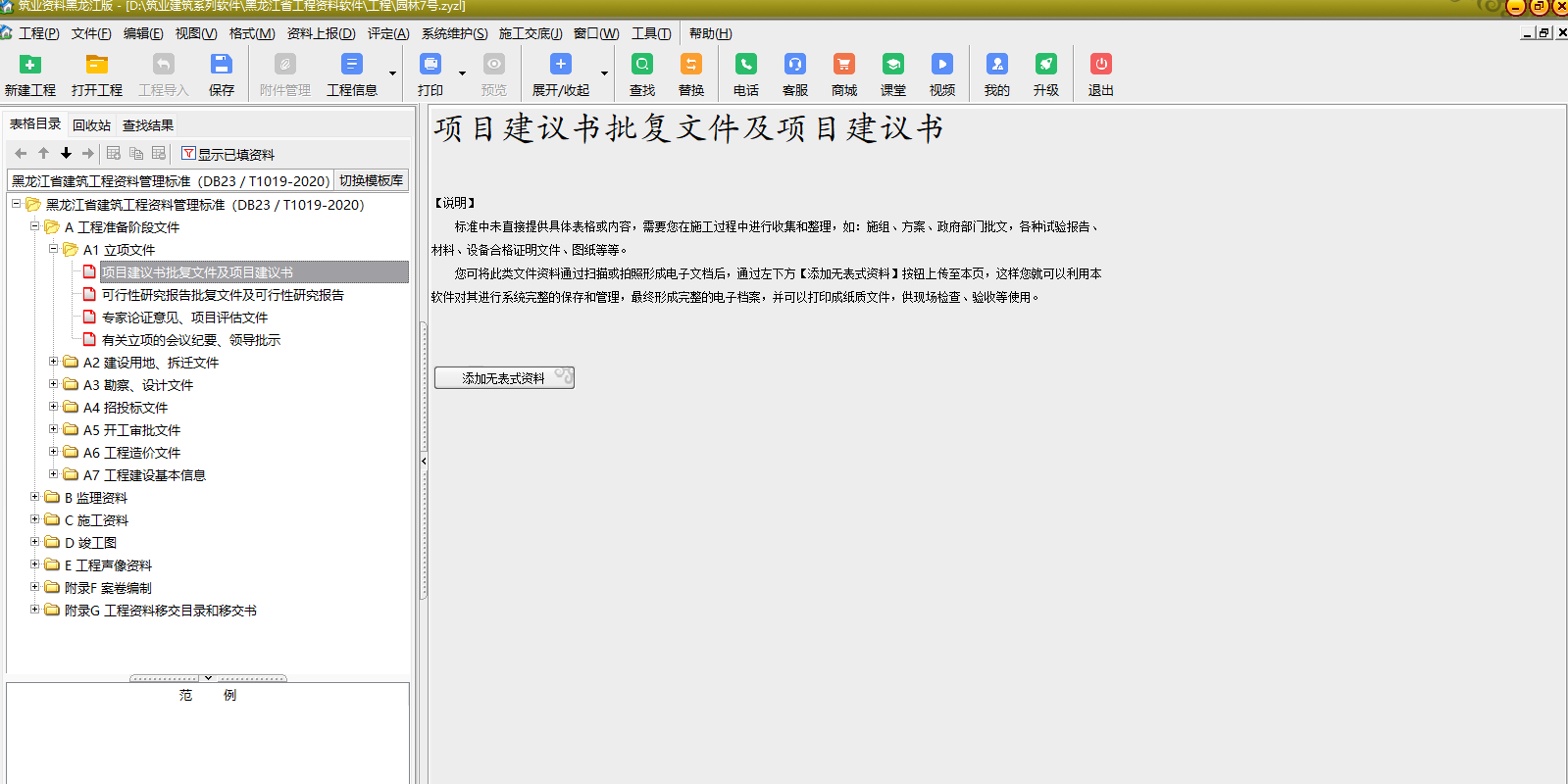The width and height of the screenshot is (1568, 784).
Task: Expand the A2 建设用地、拆迁文件 folder
Action: coord(54,362)
